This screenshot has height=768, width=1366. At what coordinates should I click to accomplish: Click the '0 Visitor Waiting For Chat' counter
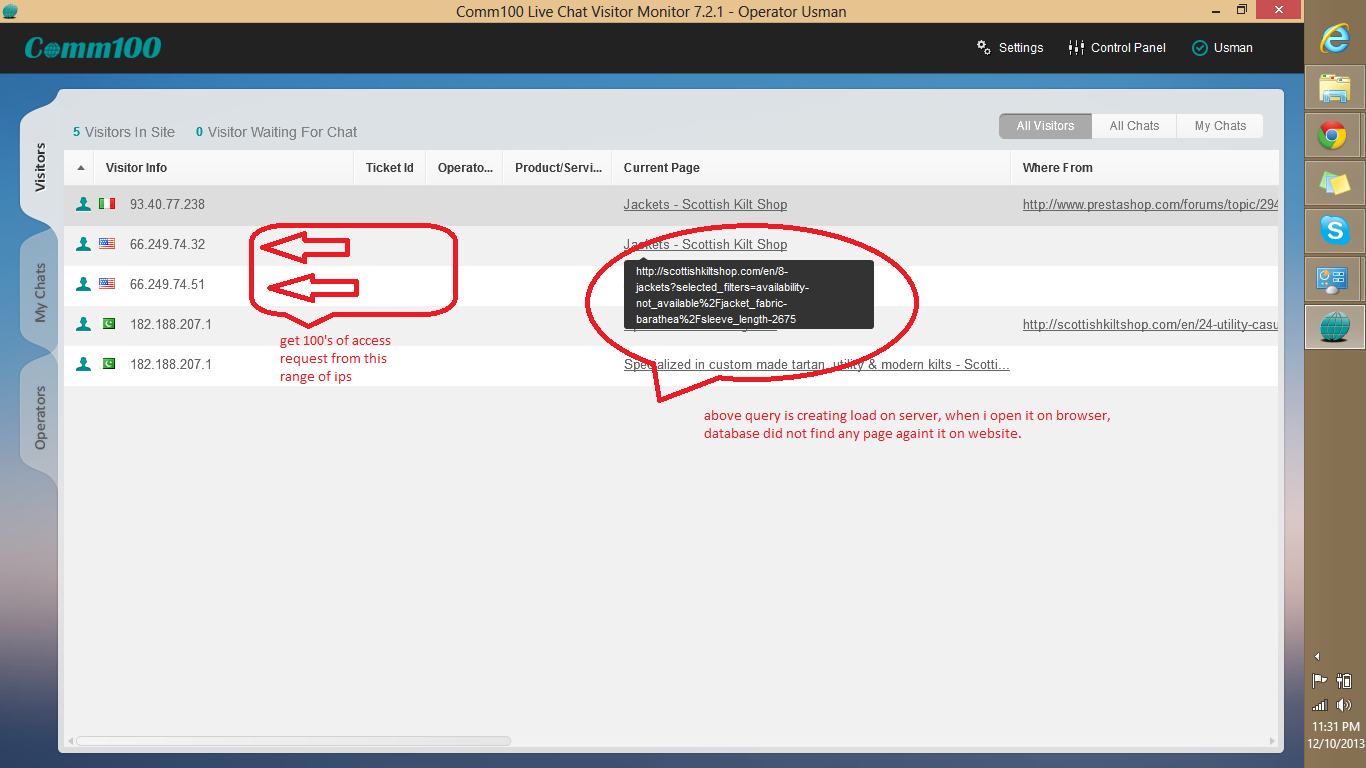[x=276, y=132]
